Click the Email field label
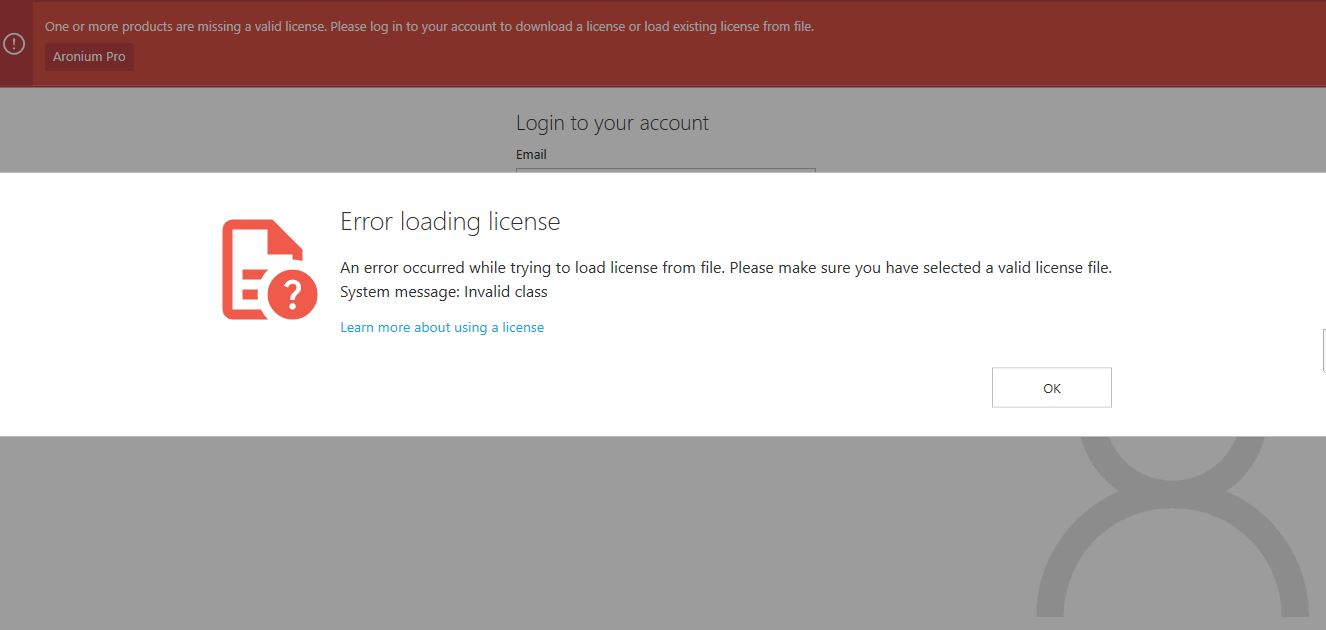Screen dimensions: 1326x630 (x=531, y=154)
